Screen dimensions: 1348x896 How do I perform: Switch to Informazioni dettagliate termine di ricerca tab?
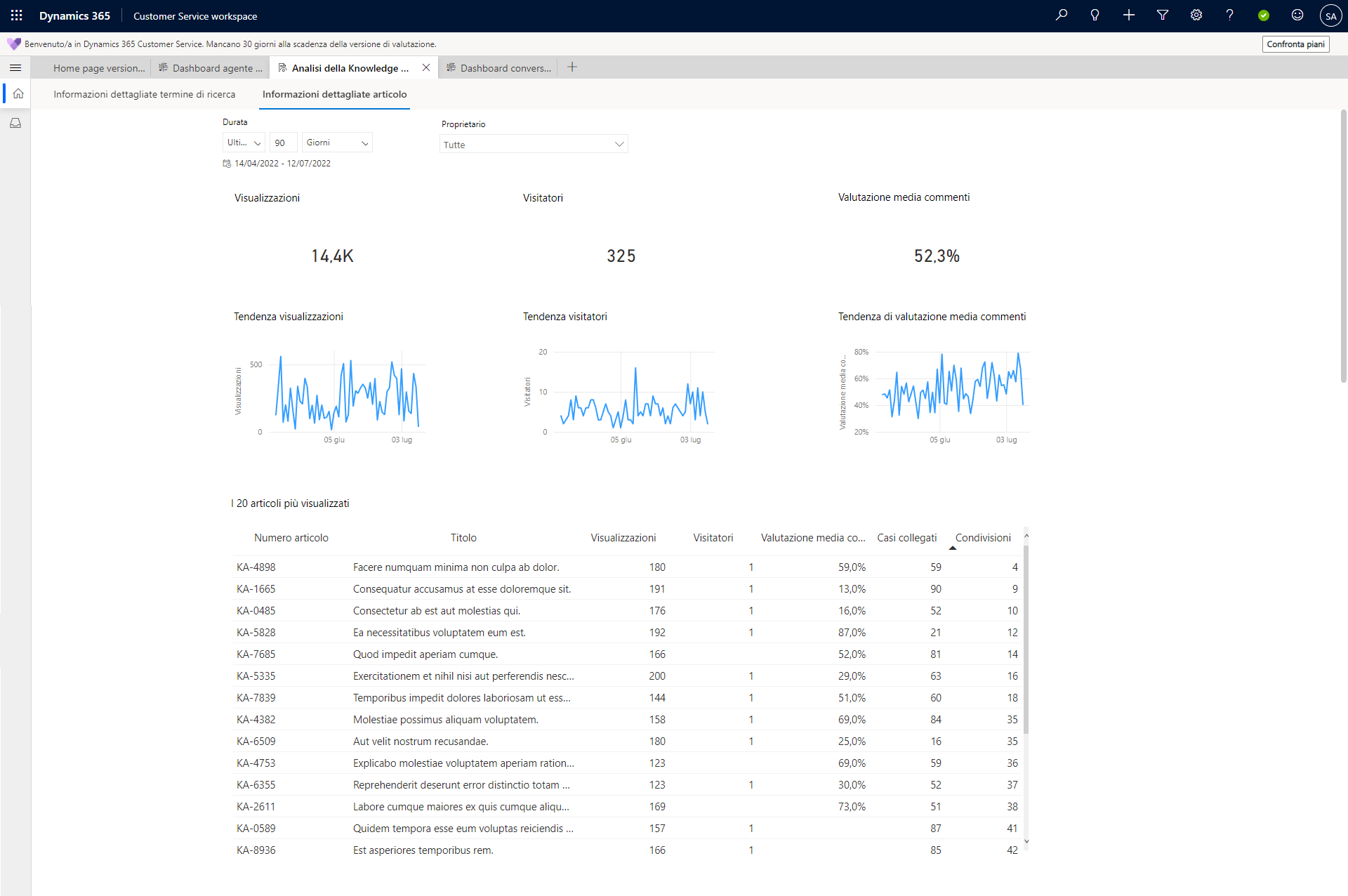click(x=145, y=94)
